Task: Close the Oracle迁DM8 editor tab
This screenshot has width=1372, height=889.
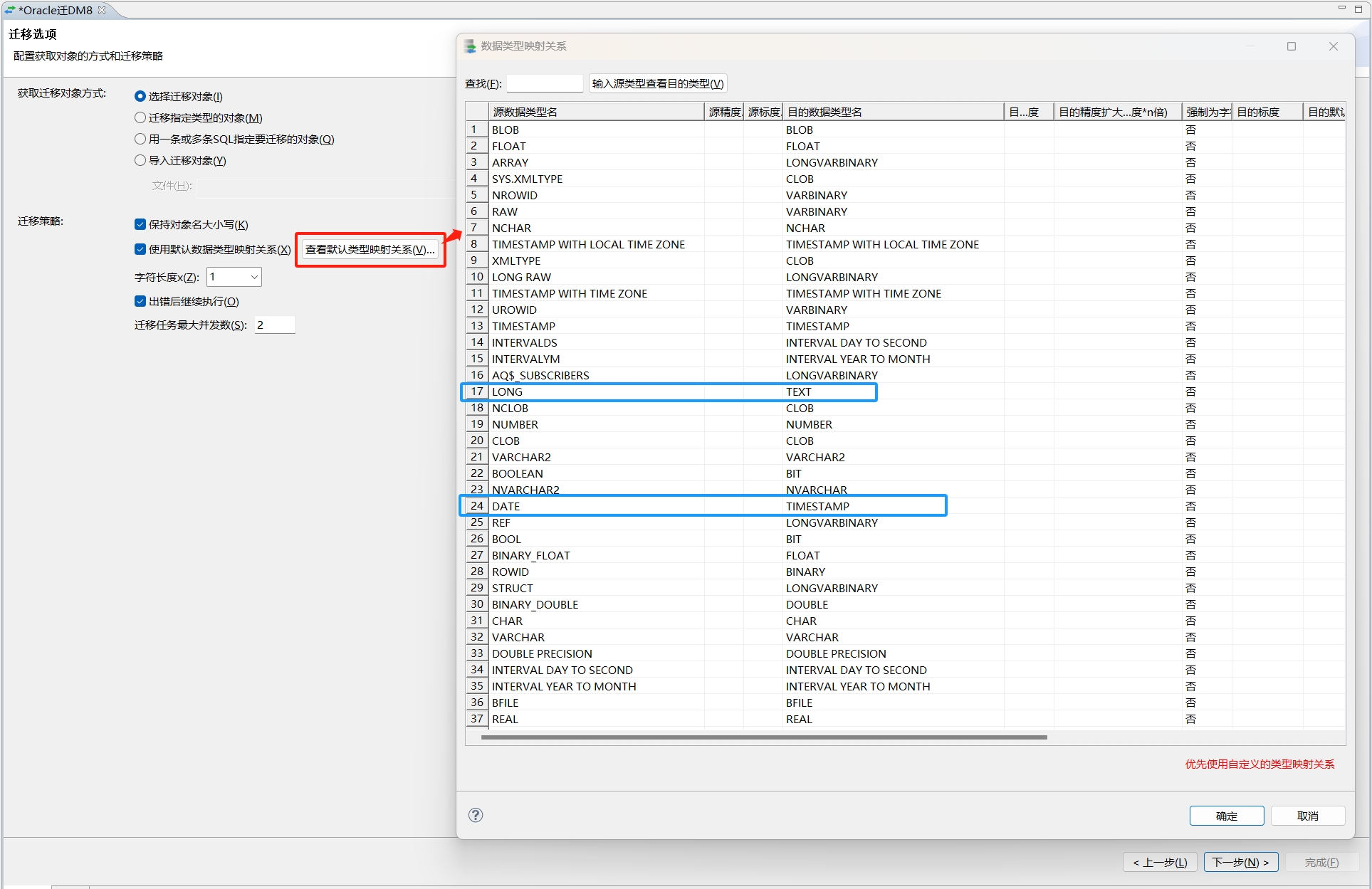Action: point(102,10)
